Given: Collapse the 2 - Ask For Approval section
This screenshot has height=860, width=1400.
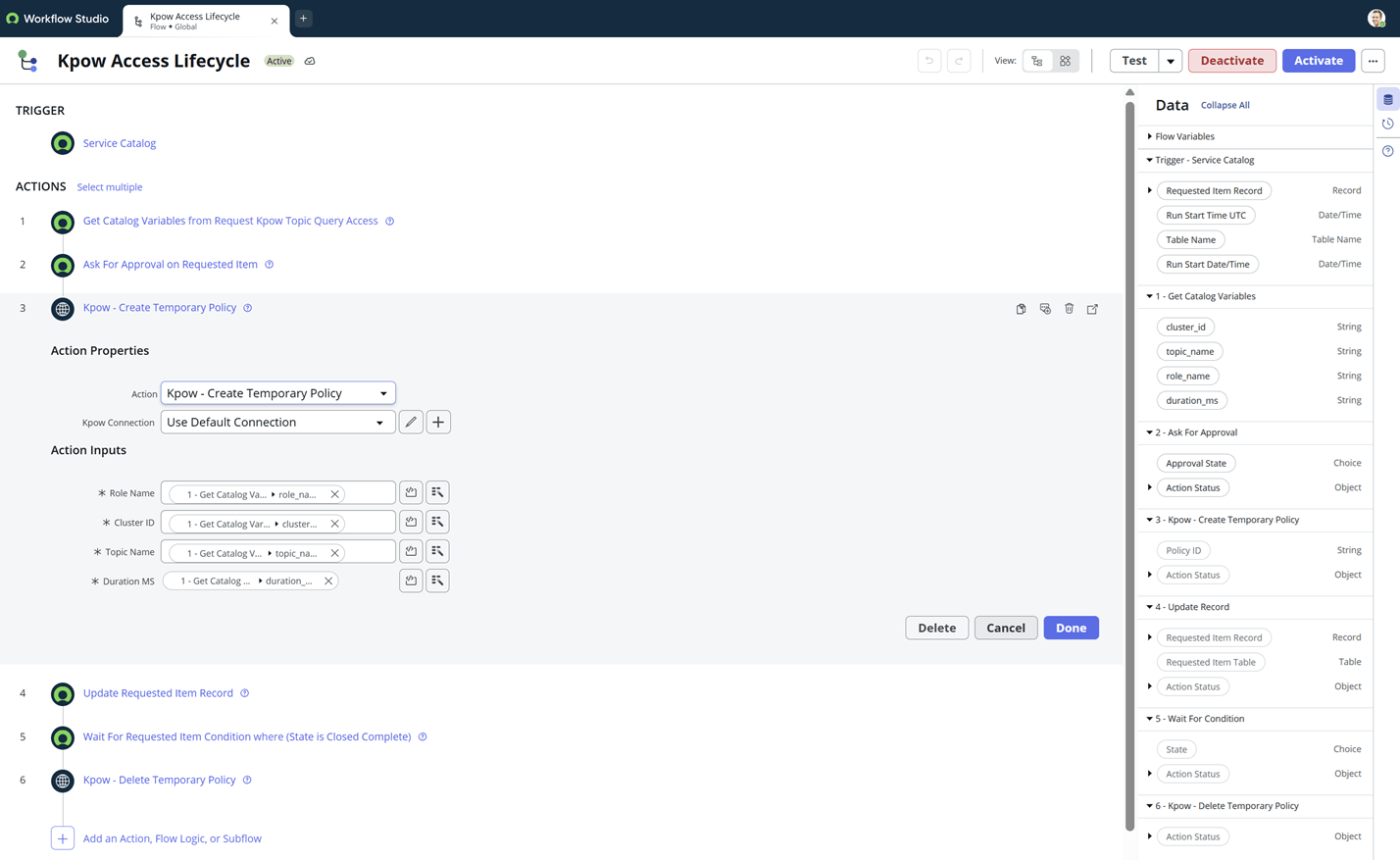Looking at the screenshot, I should click(x=1149, y=432).
